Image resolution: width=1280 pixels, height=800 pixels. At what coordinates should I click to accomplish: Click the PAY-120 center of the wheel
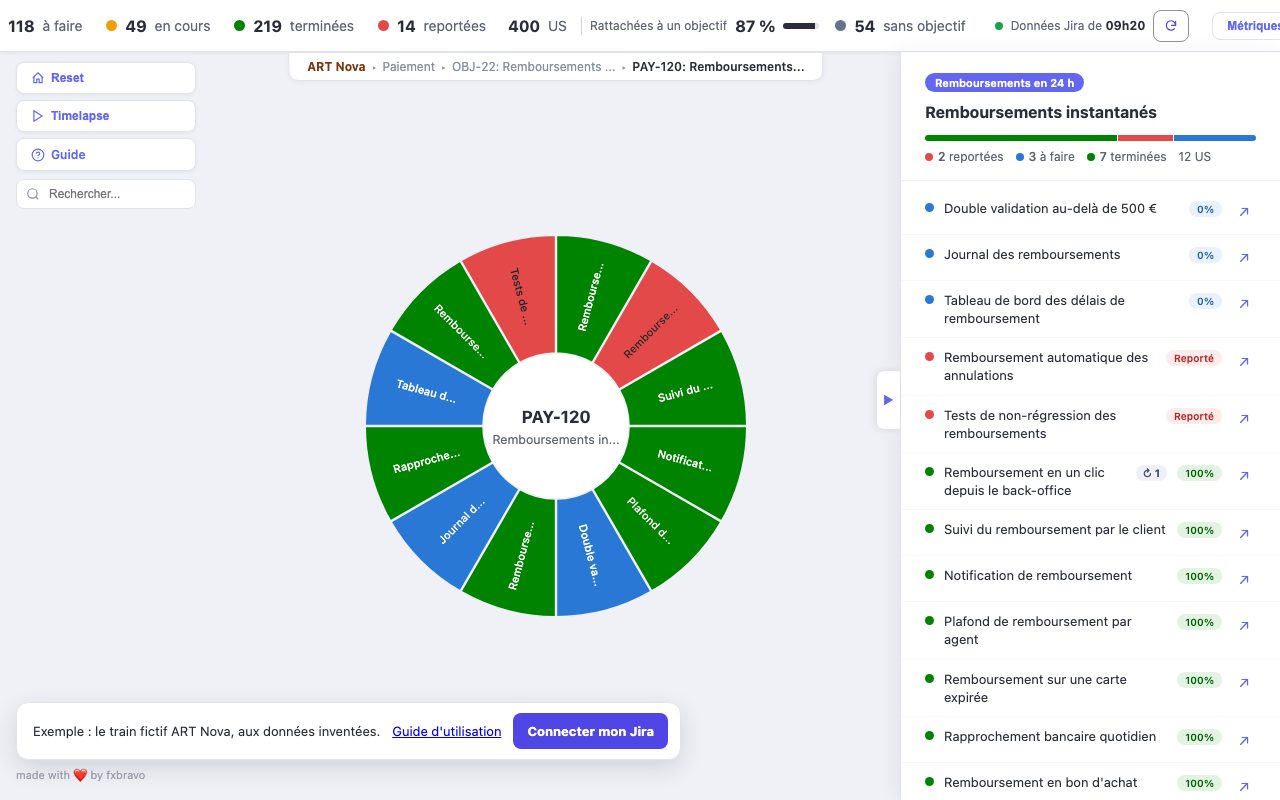click(x=556, y=426)
